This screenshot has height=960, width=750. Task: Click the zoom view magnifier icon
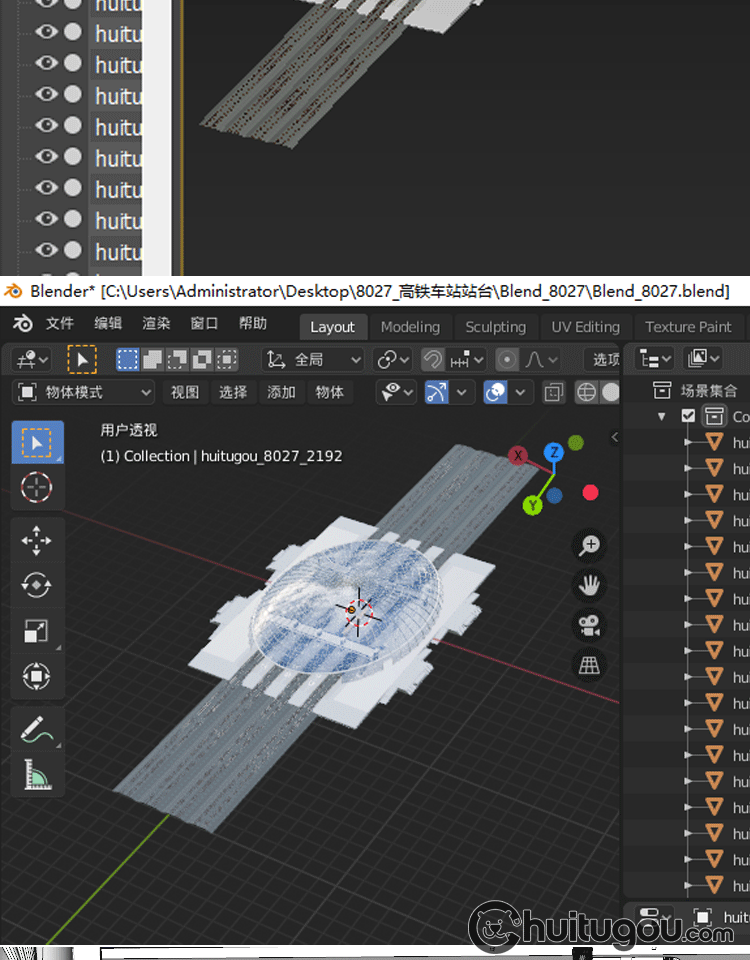tap(590, 545)
